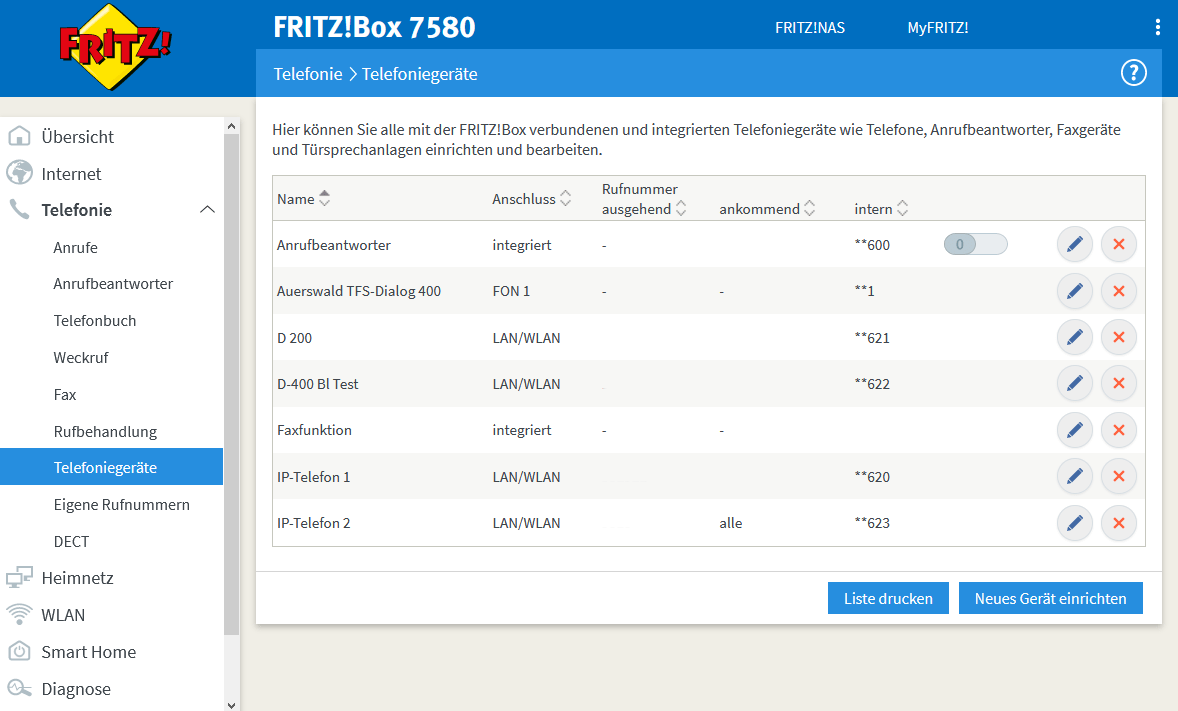Delete the D 200 device
The width and height of the screenshot is (1178, 711).
[1119, 337]
